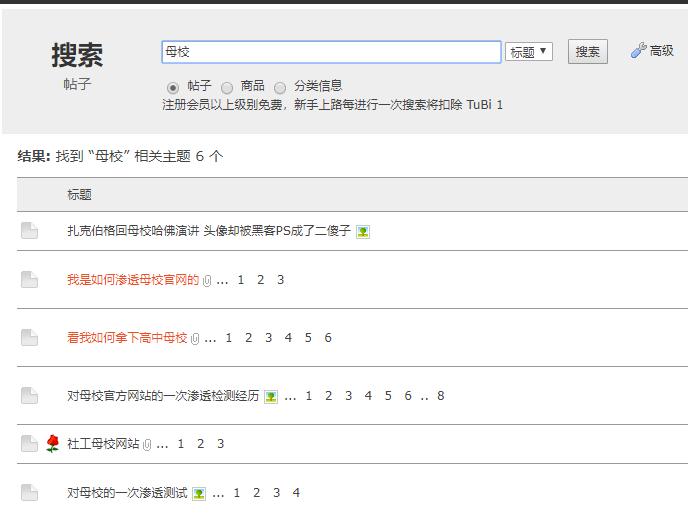Image resolution: width=688 pixels, height=515 pixels.
Task: Go to page 6 of 对母校官方网站的一次渗透检测经历
Action: (408, 396)
